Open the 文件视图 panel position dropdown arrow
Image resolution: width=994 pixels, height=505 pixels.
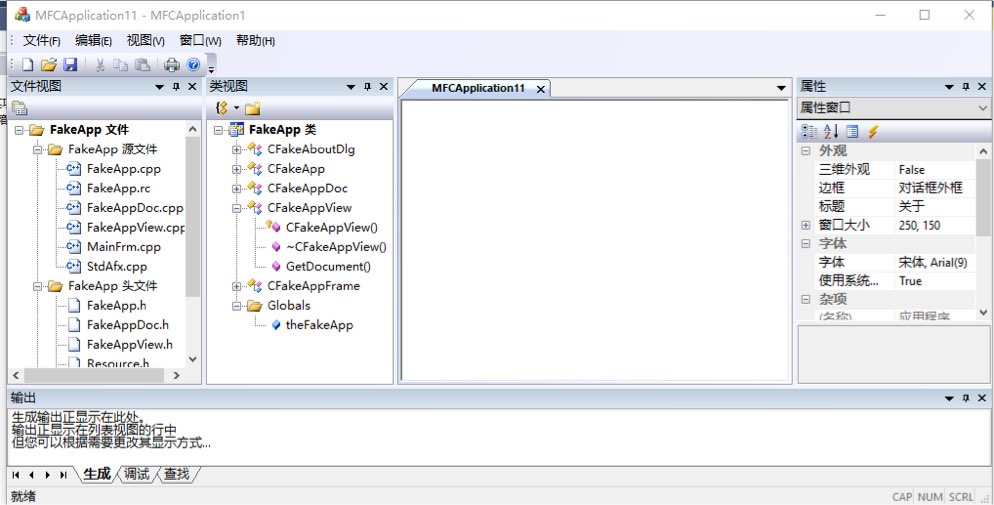click(160, 87)
